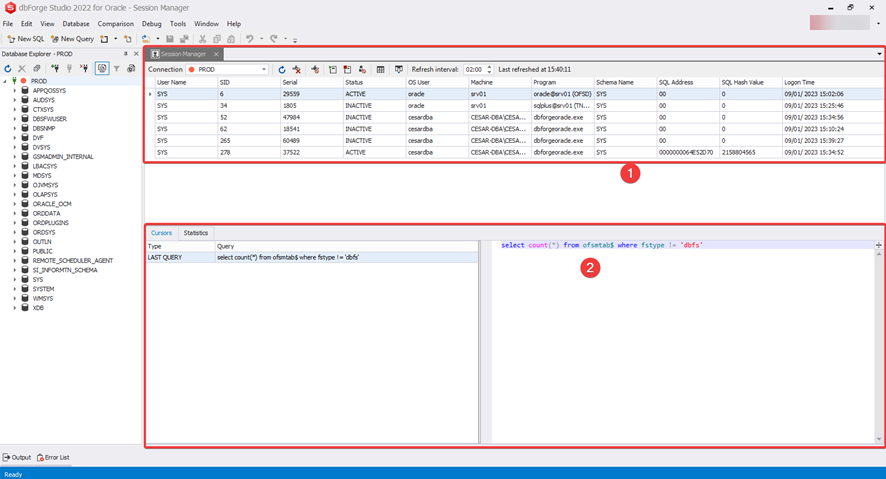Expand the CTXSYS schema node

click(15, 110)
